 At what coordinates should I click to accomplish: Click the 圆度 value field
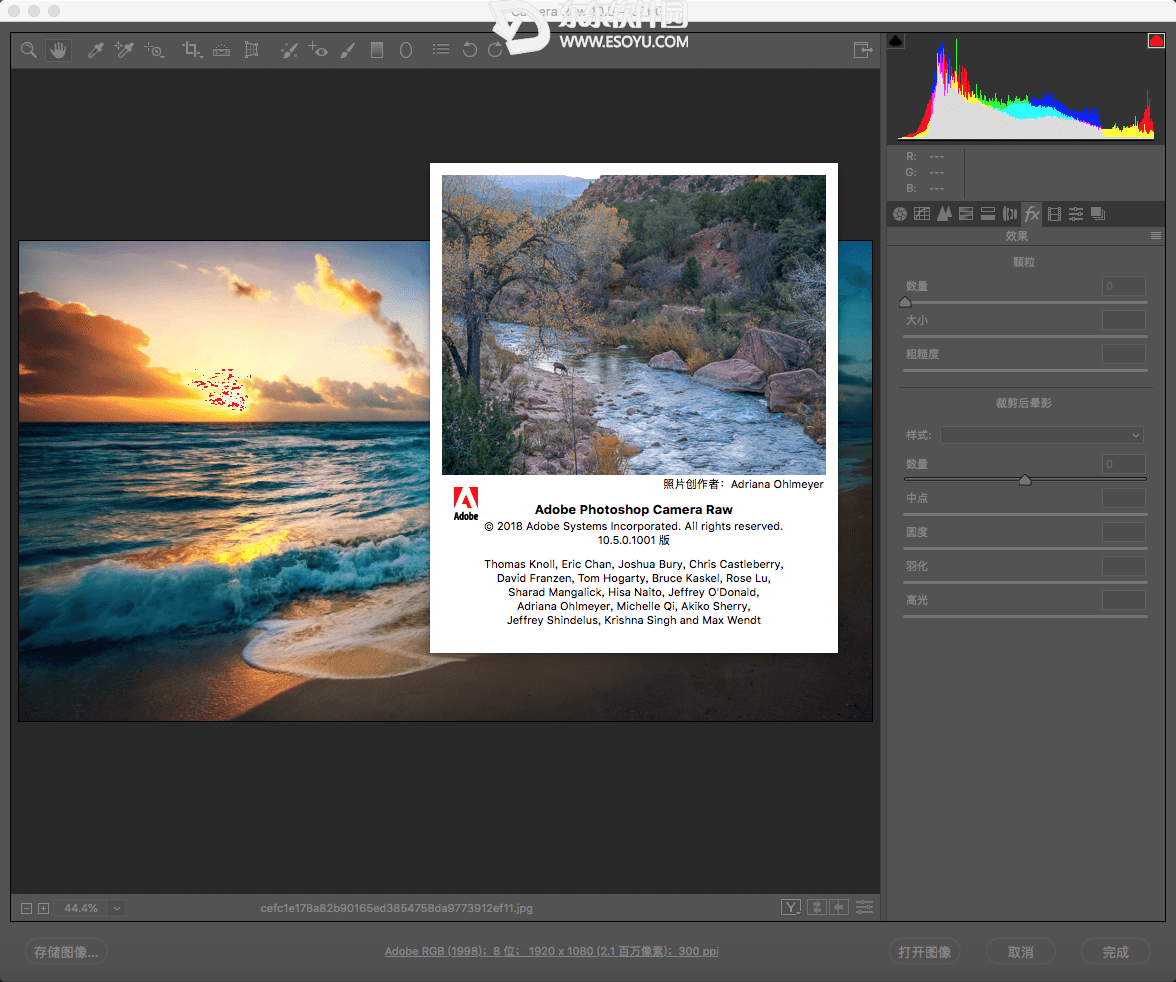(1124, 532)
